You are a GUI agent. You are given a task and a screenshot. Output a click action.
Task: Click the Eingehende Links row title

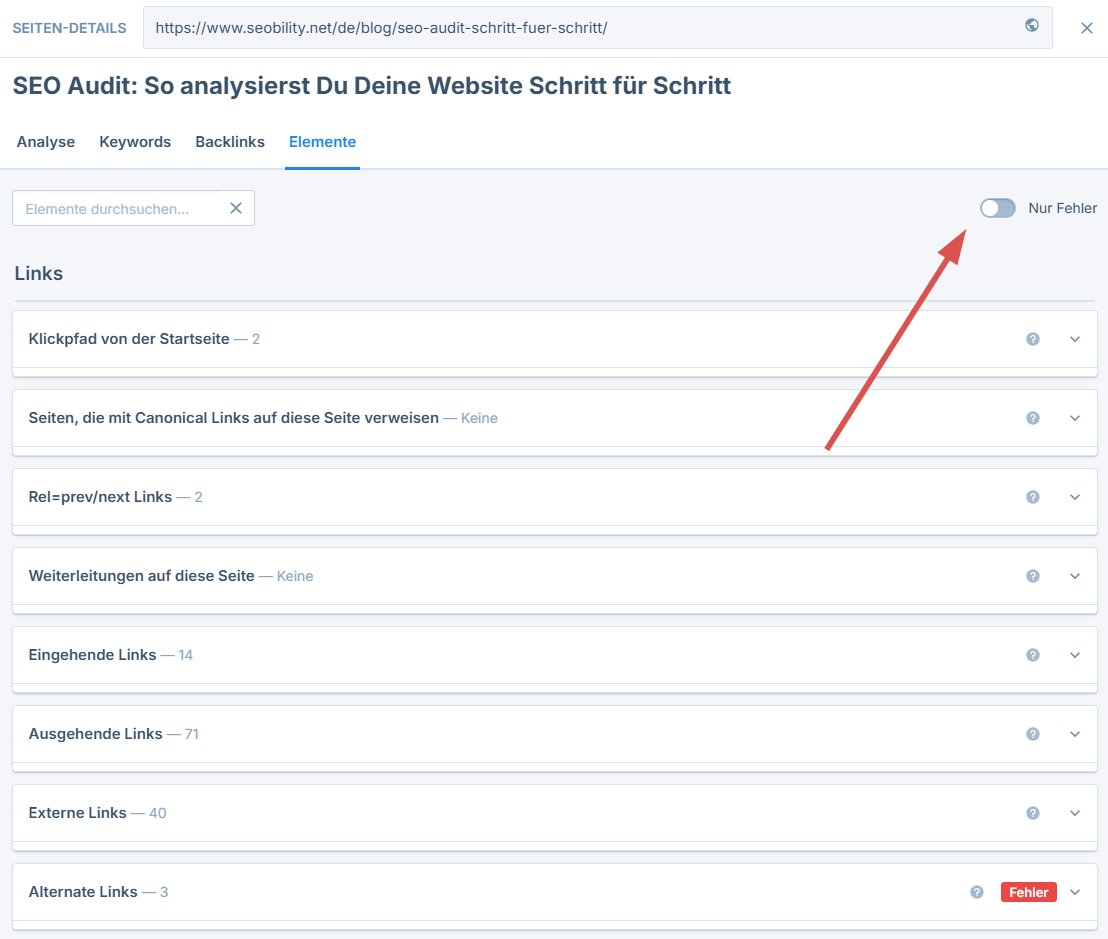click(x=92, y=656)
